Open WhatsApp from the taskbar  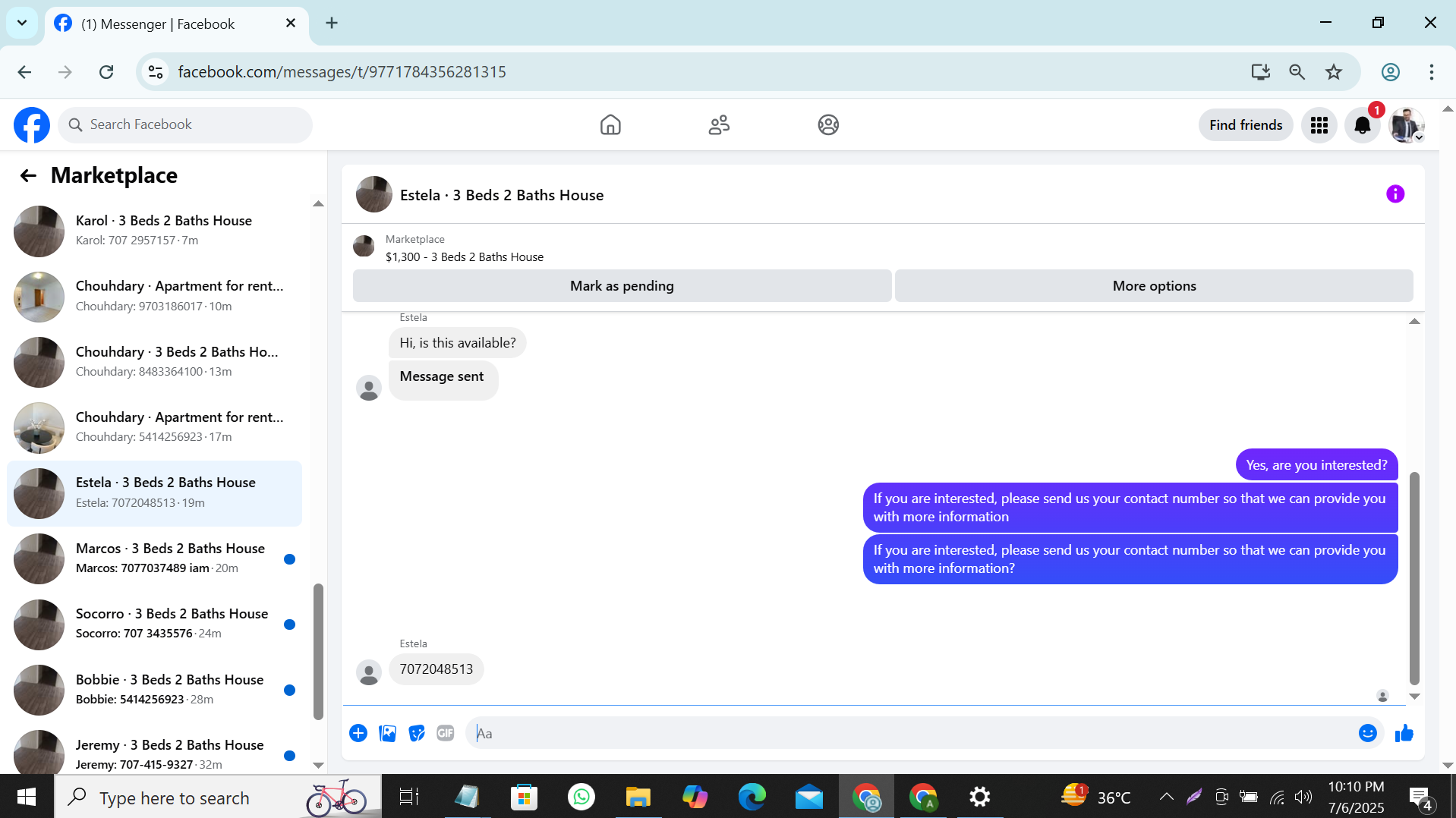[581, 797]
